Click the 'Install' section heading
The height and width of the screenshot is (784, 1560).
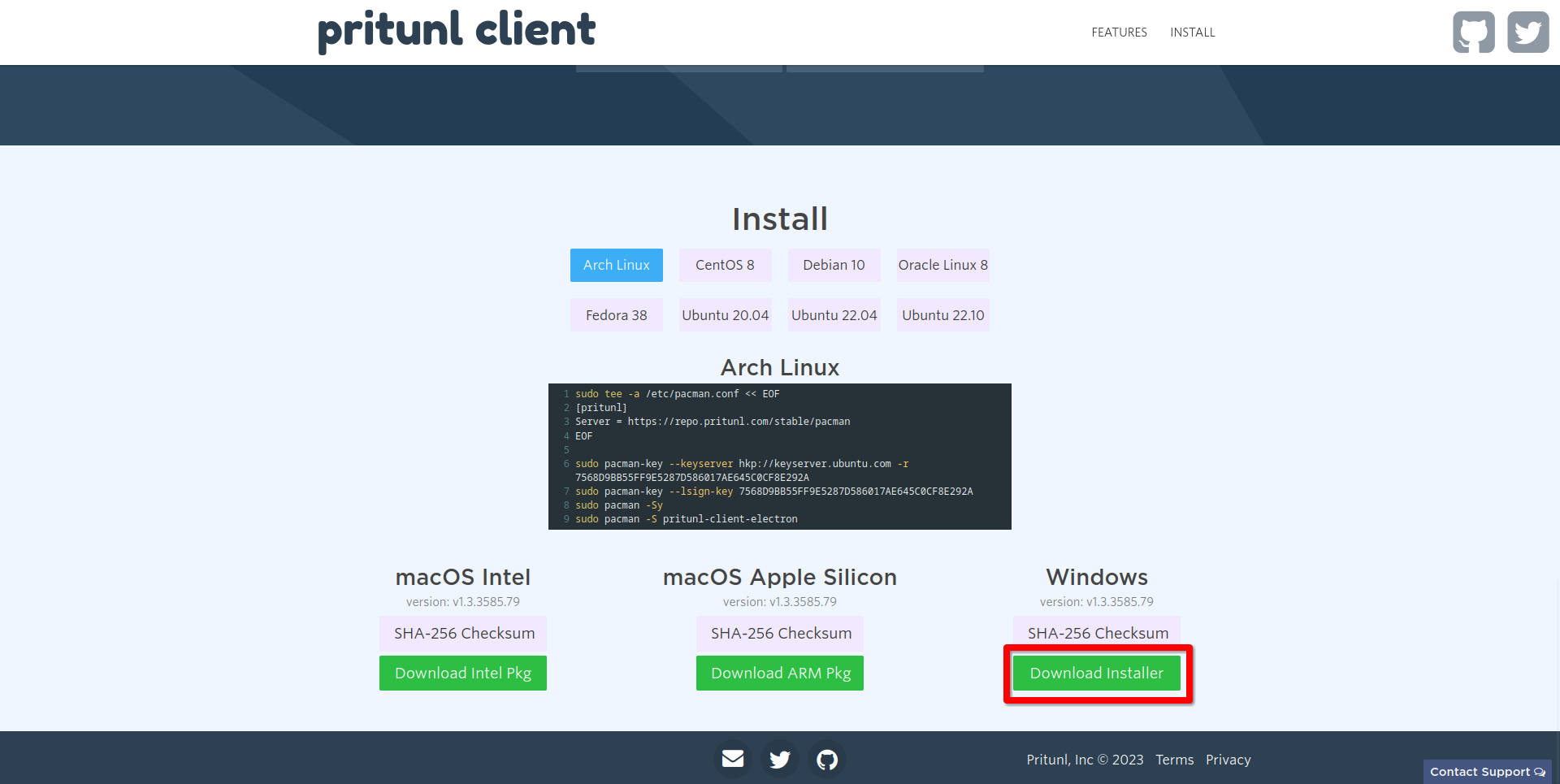tap(780, 219)
